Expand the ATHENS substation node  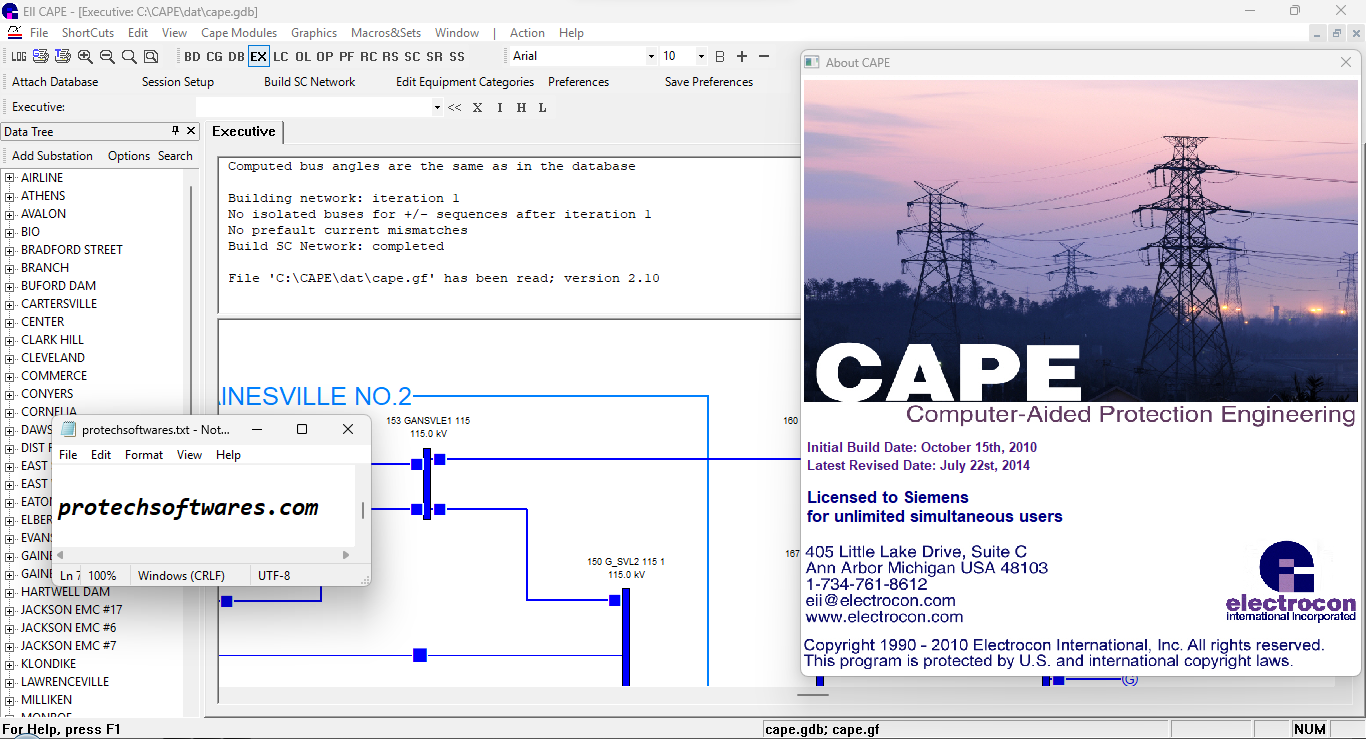click(x=10, y=196)
